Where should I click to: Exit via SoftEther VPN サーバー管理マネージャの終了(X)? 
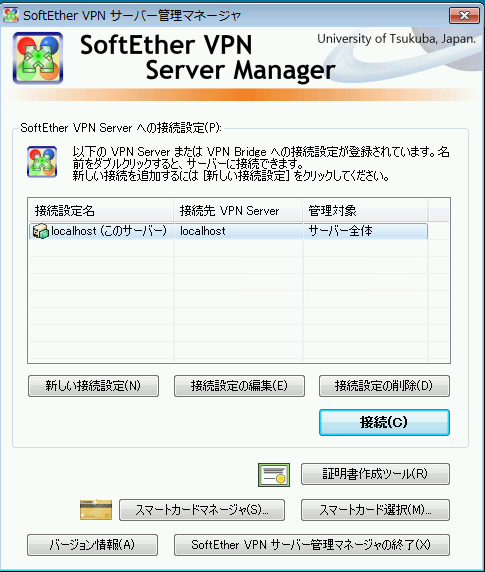[x=312, y=545]
